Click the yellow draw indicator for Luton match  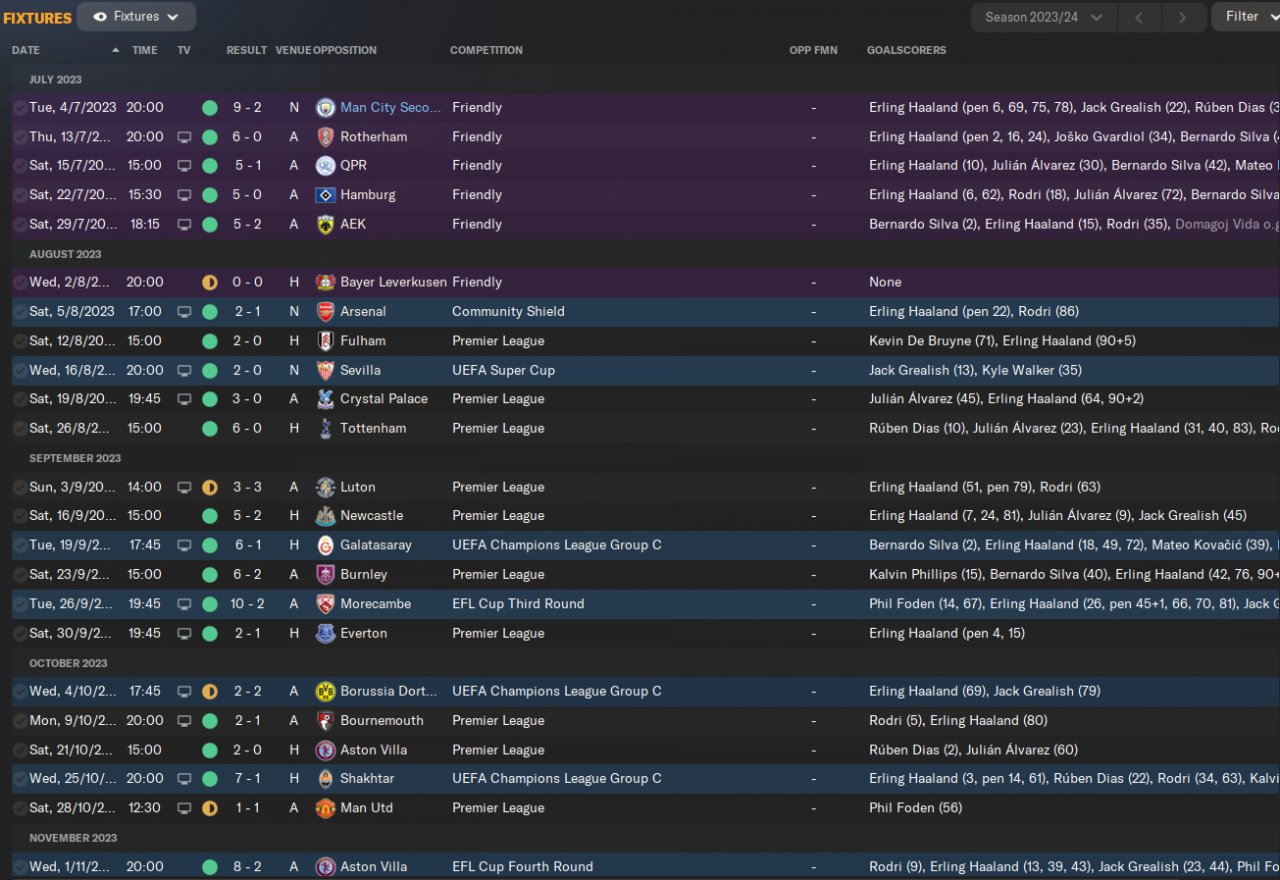pyautogui.click(x=210, y=488)
